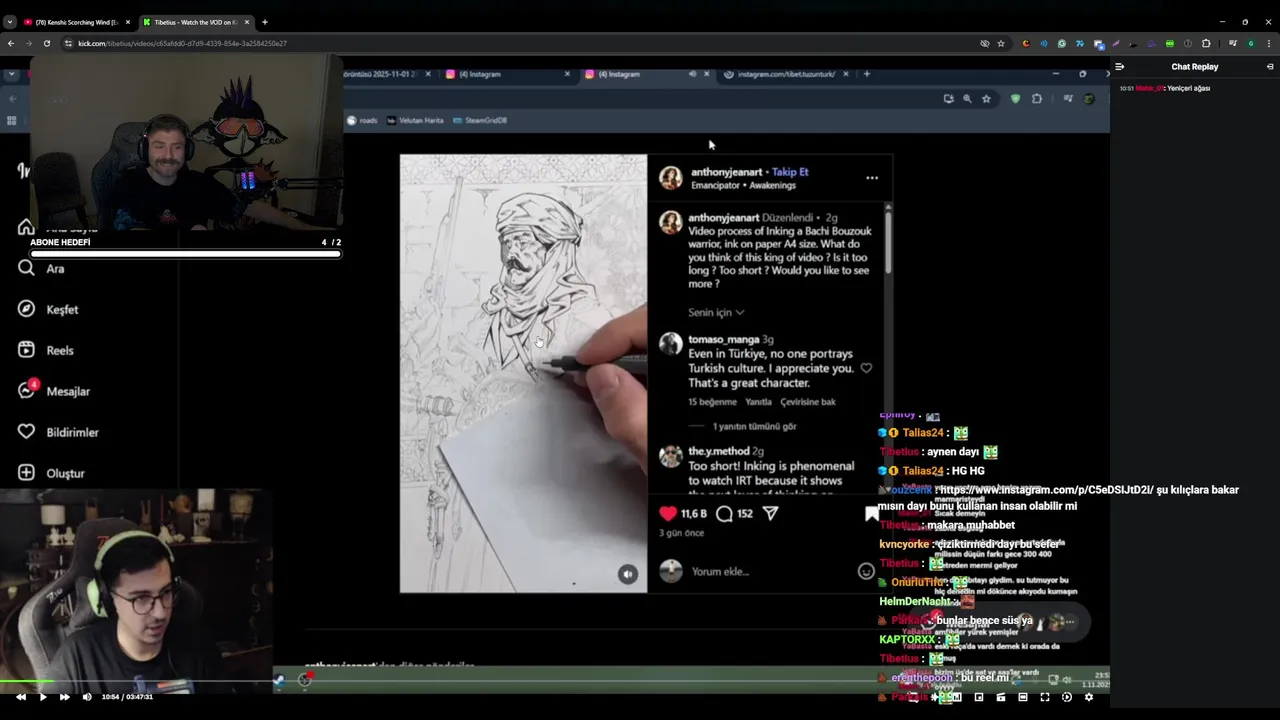Open Velutan Harita bookmark

click(x=415, y=120)
